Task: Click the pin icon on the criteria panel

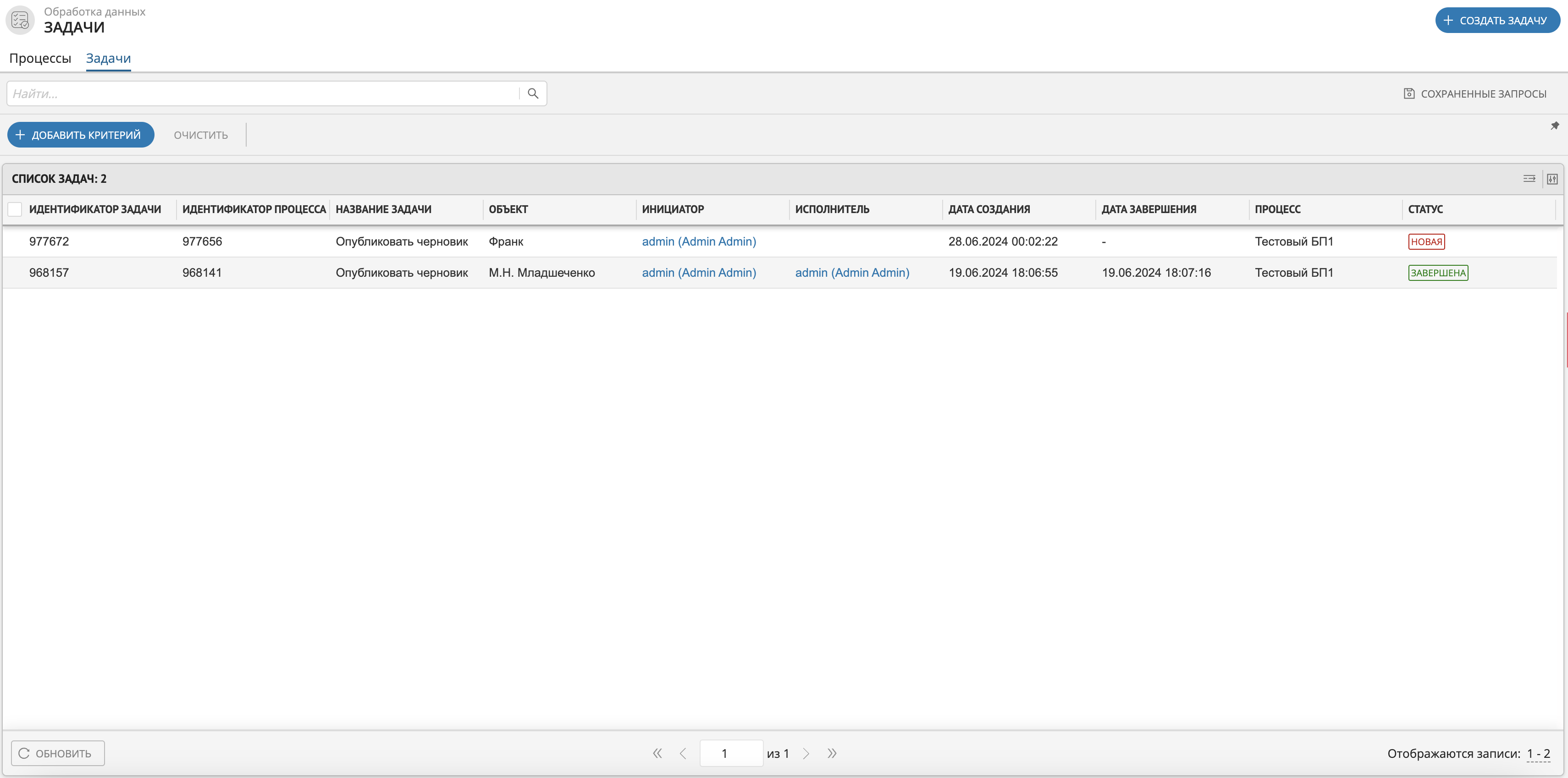Action: [x=1555, y=126]
